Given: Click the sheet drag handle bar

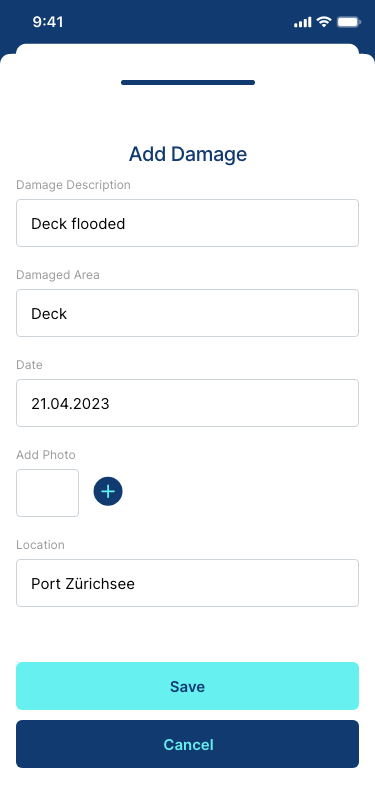Looking at the screenshot, I should pyautogui.click(x=188, y=82).
